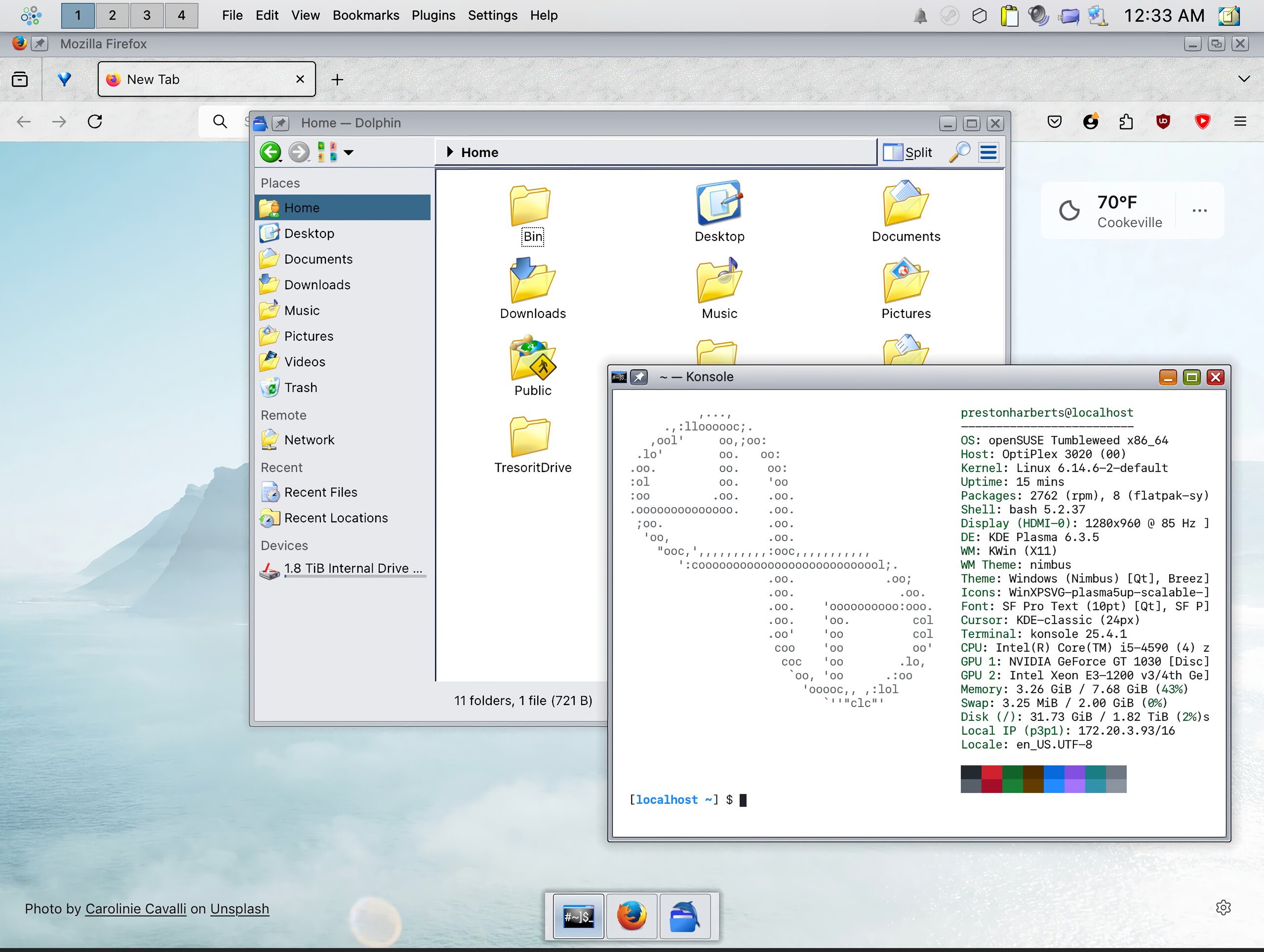This screenshot has width=1264, height=952.
Task: Expand the view mode dropdown arrow in Dolphin
Action: pos(349,152)
